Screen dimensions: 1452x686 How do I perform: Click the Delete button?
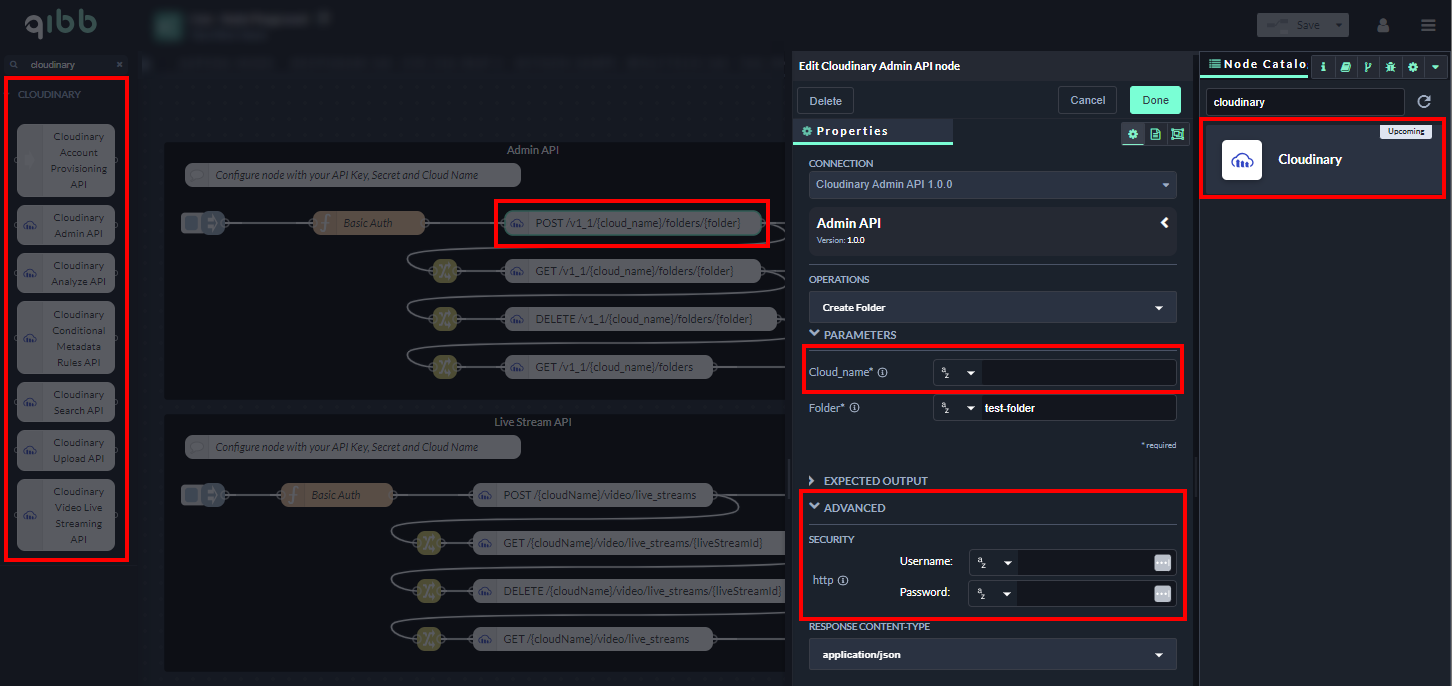tap(825, 100)
